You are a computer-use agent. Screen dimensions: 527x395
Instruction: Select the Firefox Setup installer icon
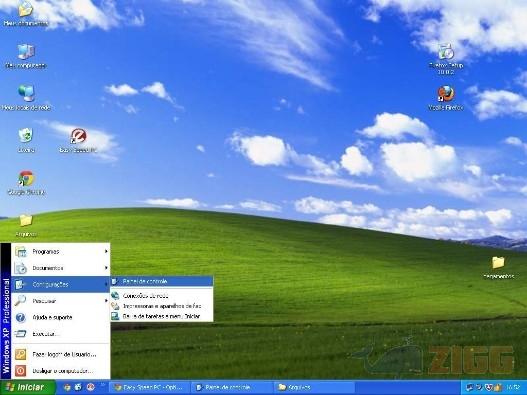click(x=446, y=59)
